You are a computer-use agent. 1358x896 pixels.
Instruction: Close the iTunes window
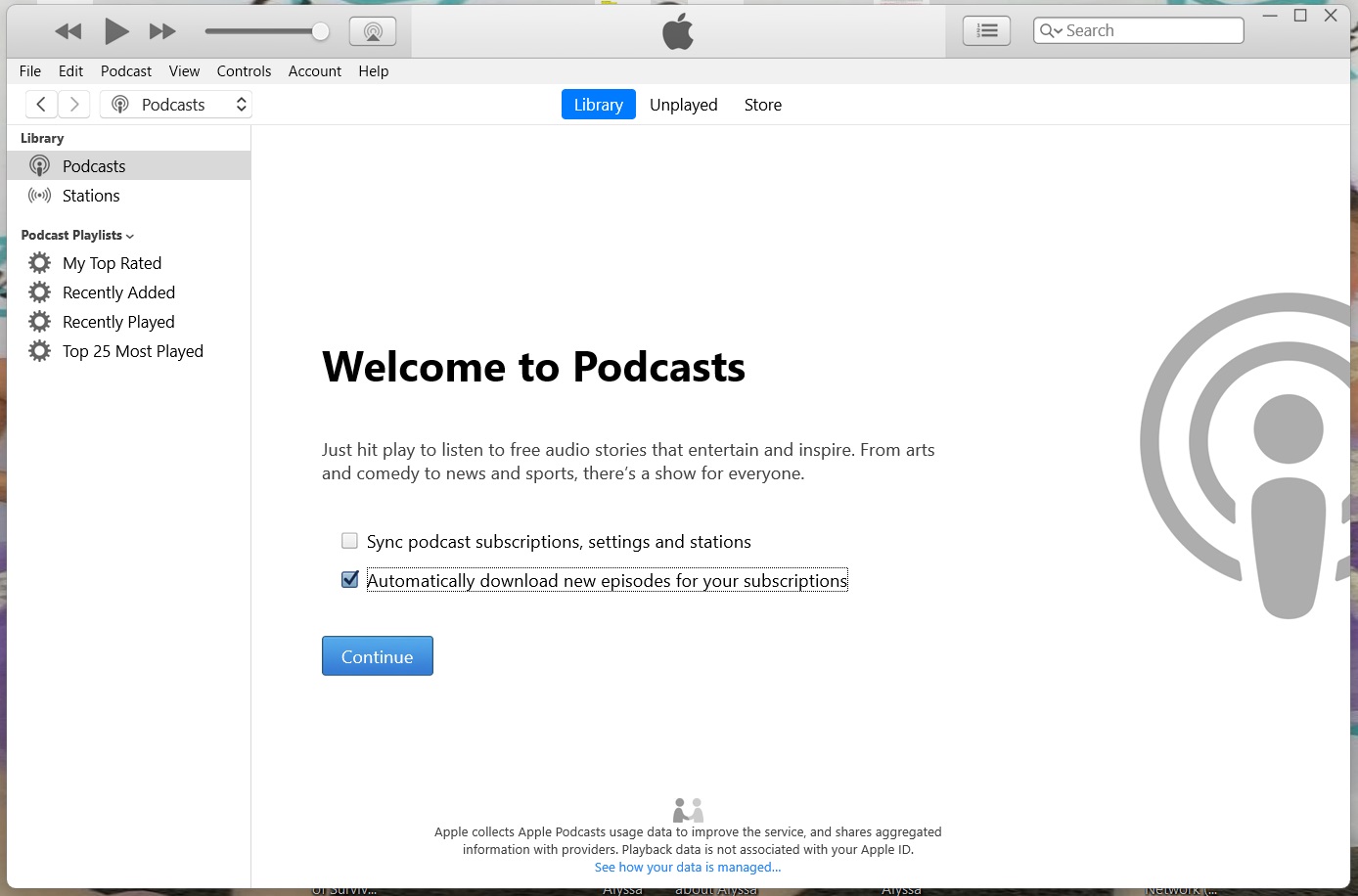coord(1331,16)
